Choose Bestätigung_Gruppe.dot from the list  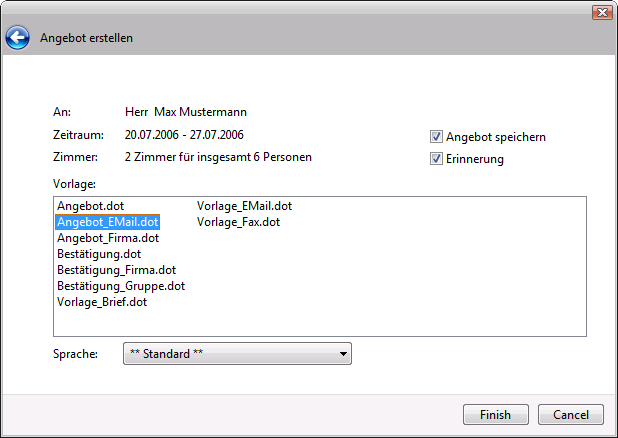[121, 286]
